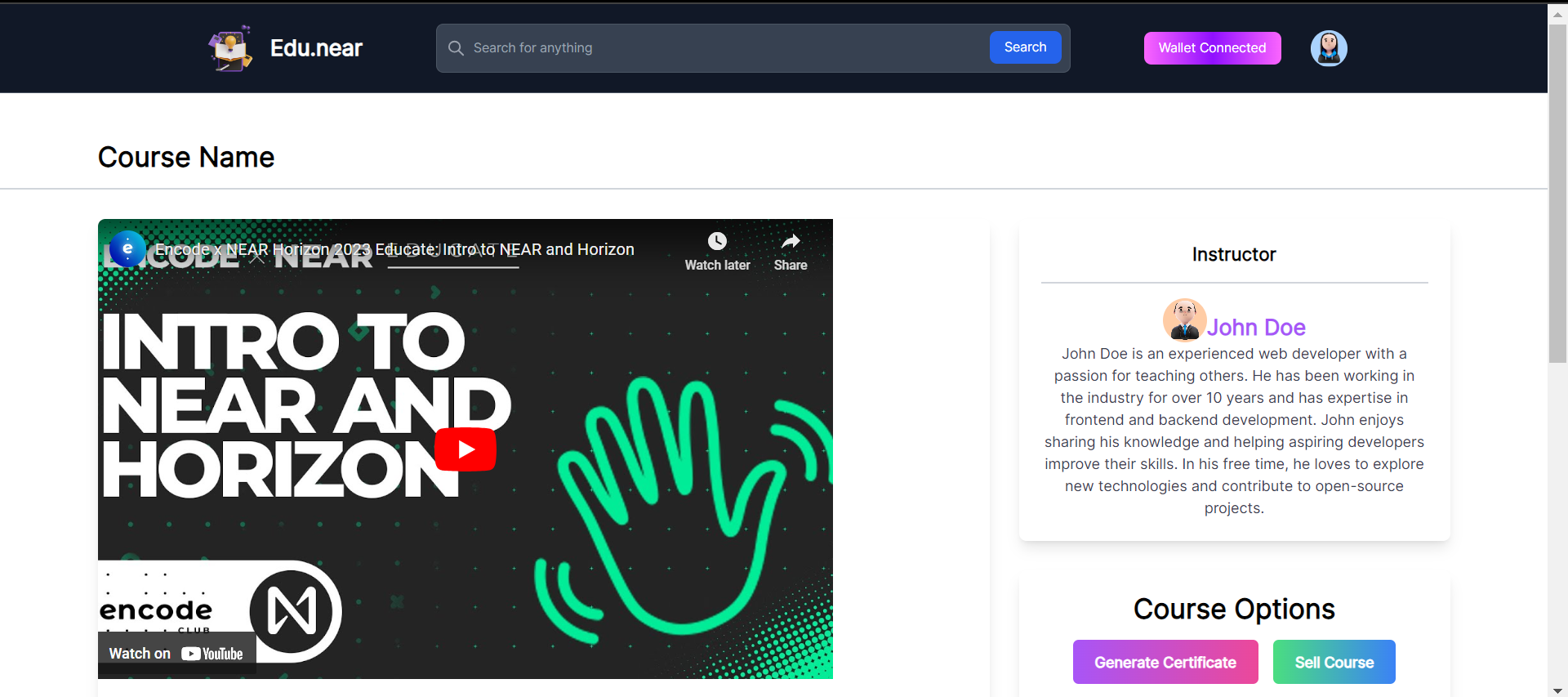
Task: Click the Course Options heading
Action: point(1234,609)
